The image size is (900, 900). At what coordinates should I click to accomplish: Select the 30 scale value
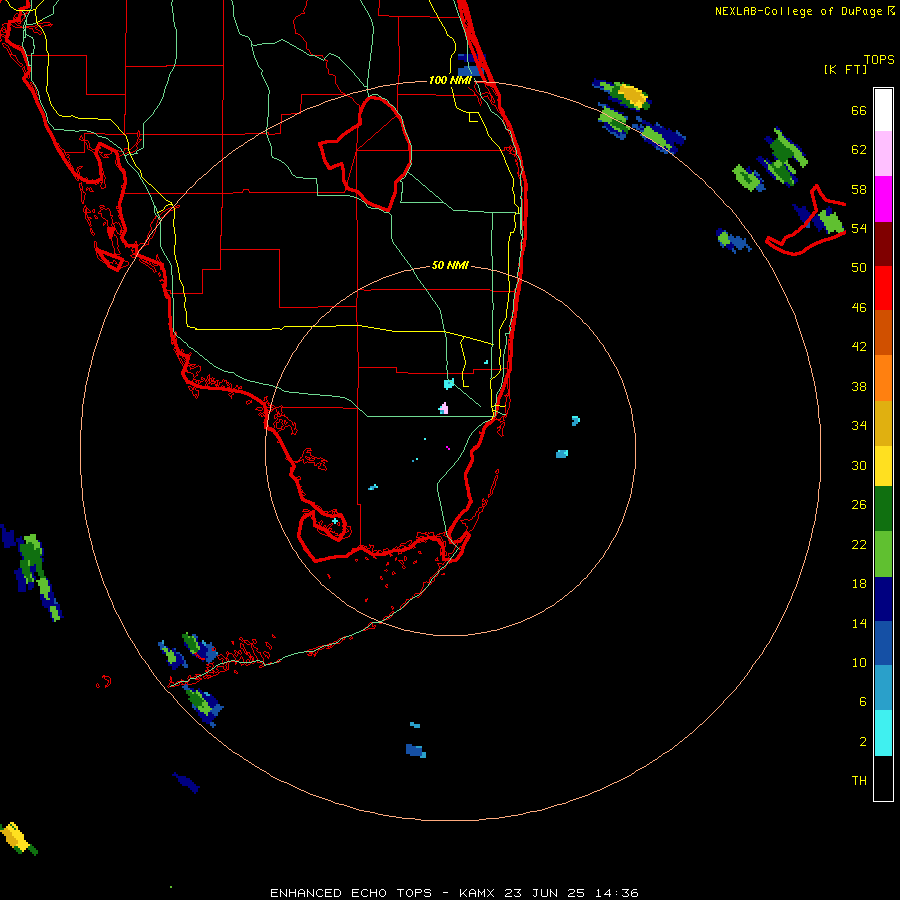click(x=859, y=465)
